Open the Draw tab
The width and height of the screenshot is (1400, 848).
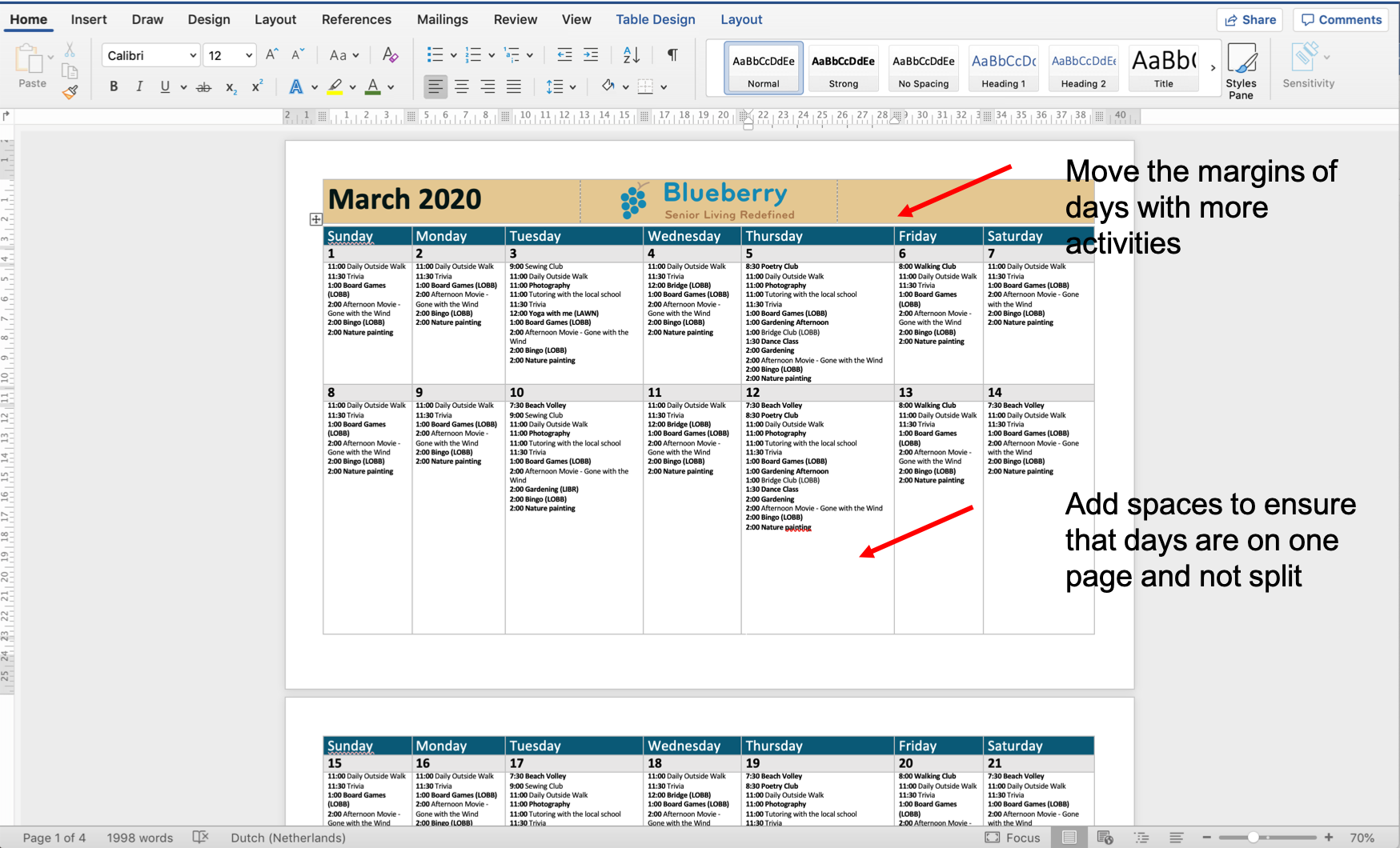pyautogui.click(x=147, y=19)
